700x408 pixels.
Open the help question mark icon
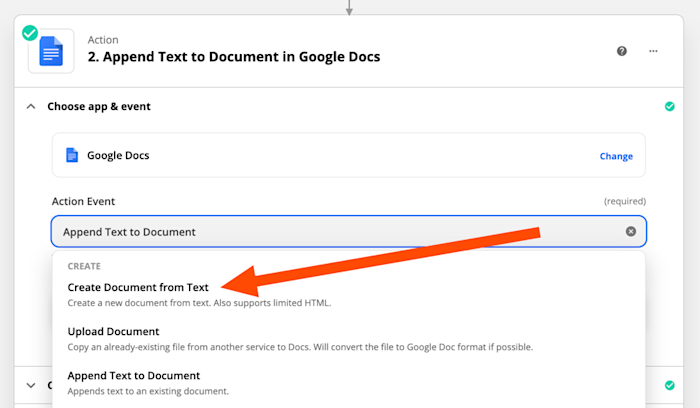tap(621, 51)
